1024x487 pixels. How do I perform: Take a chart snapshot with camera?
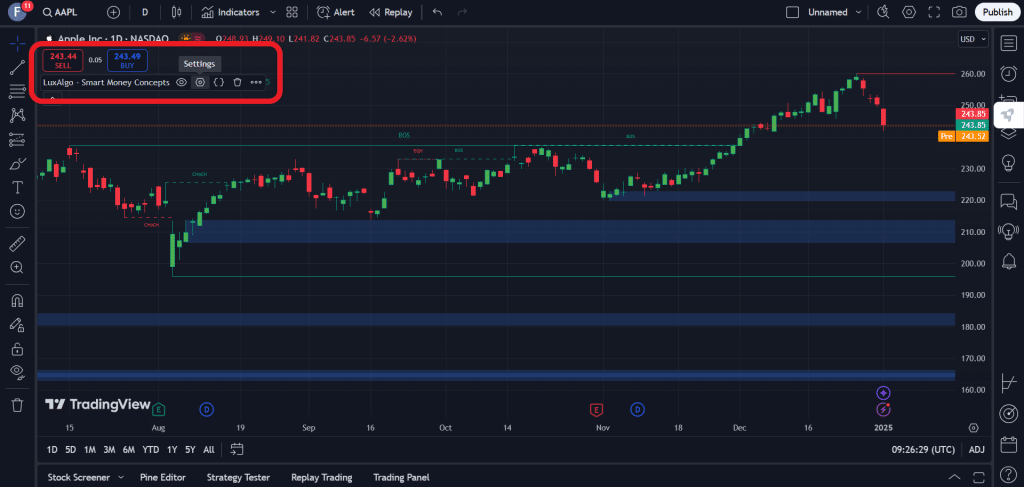coord(959,12)
